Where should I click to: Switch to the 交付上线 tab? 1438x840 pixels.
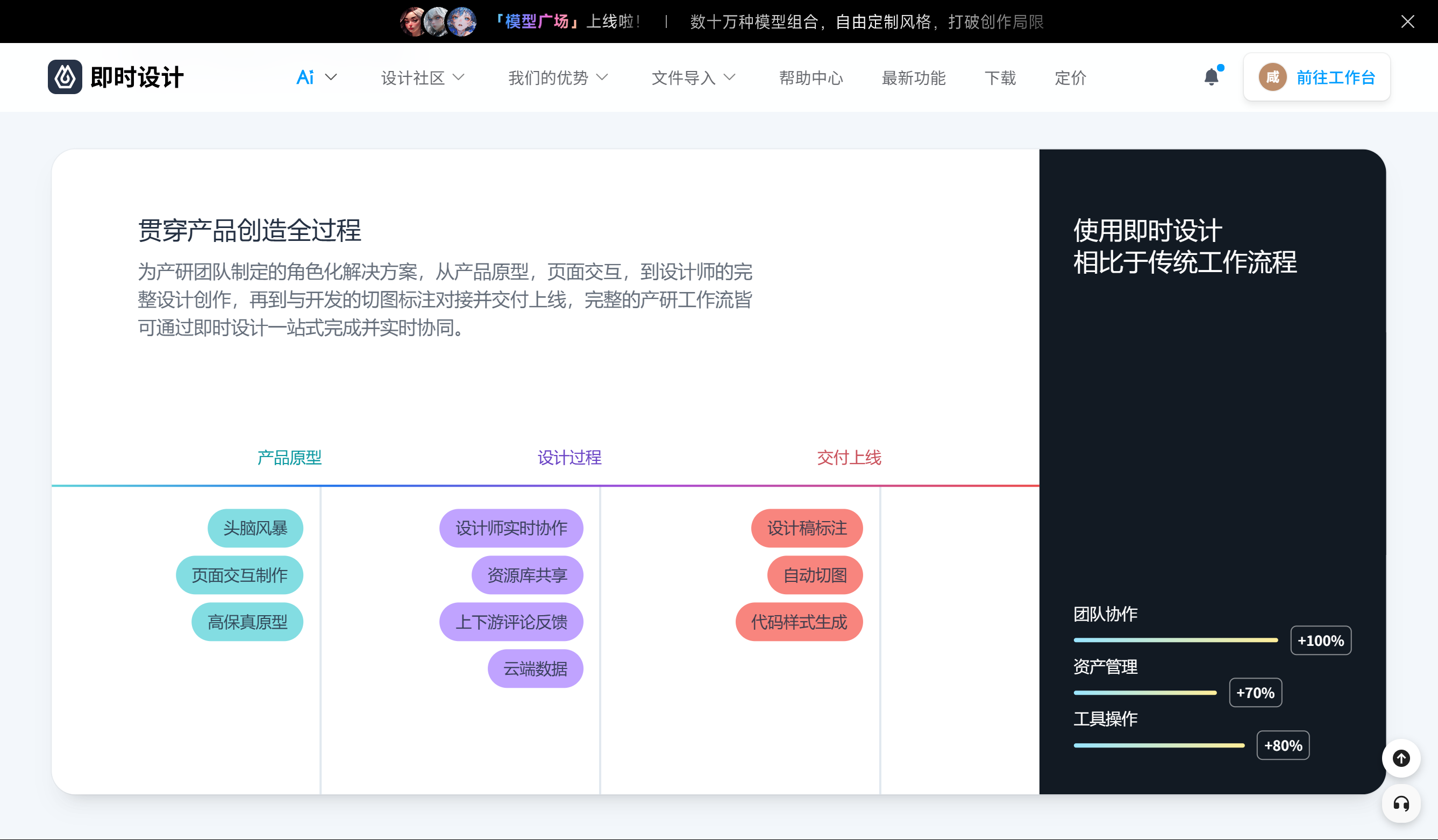pyautogui.click(x=849, y=457)
